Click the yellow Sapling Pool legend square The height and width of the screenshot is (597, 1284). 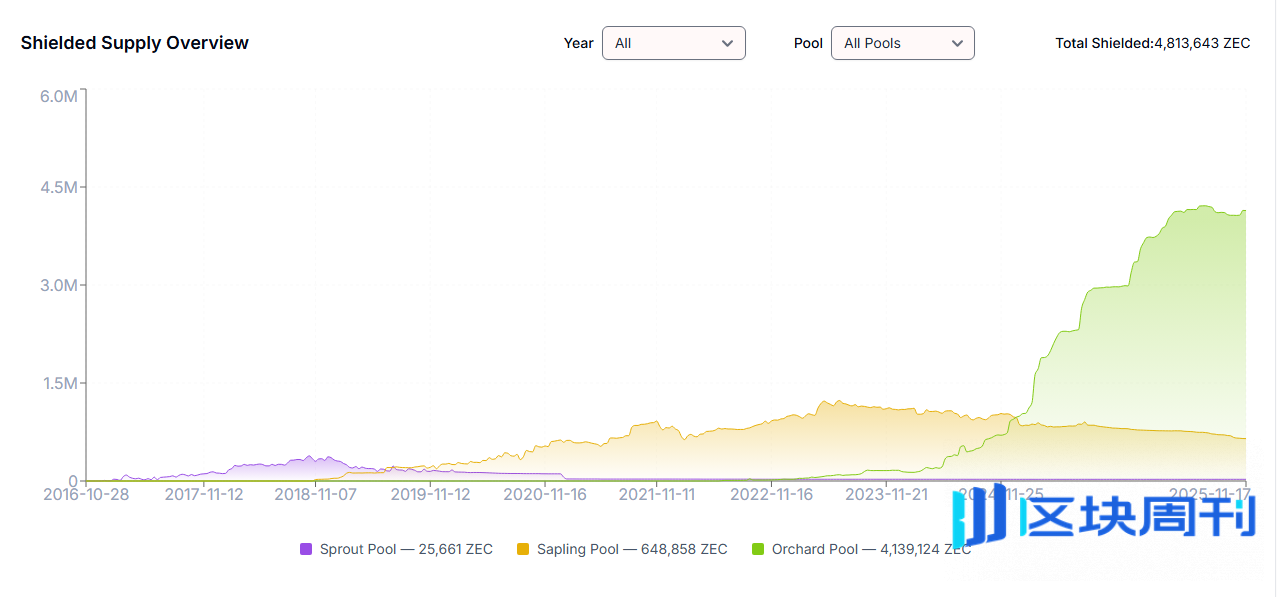[x=523, y=549]
